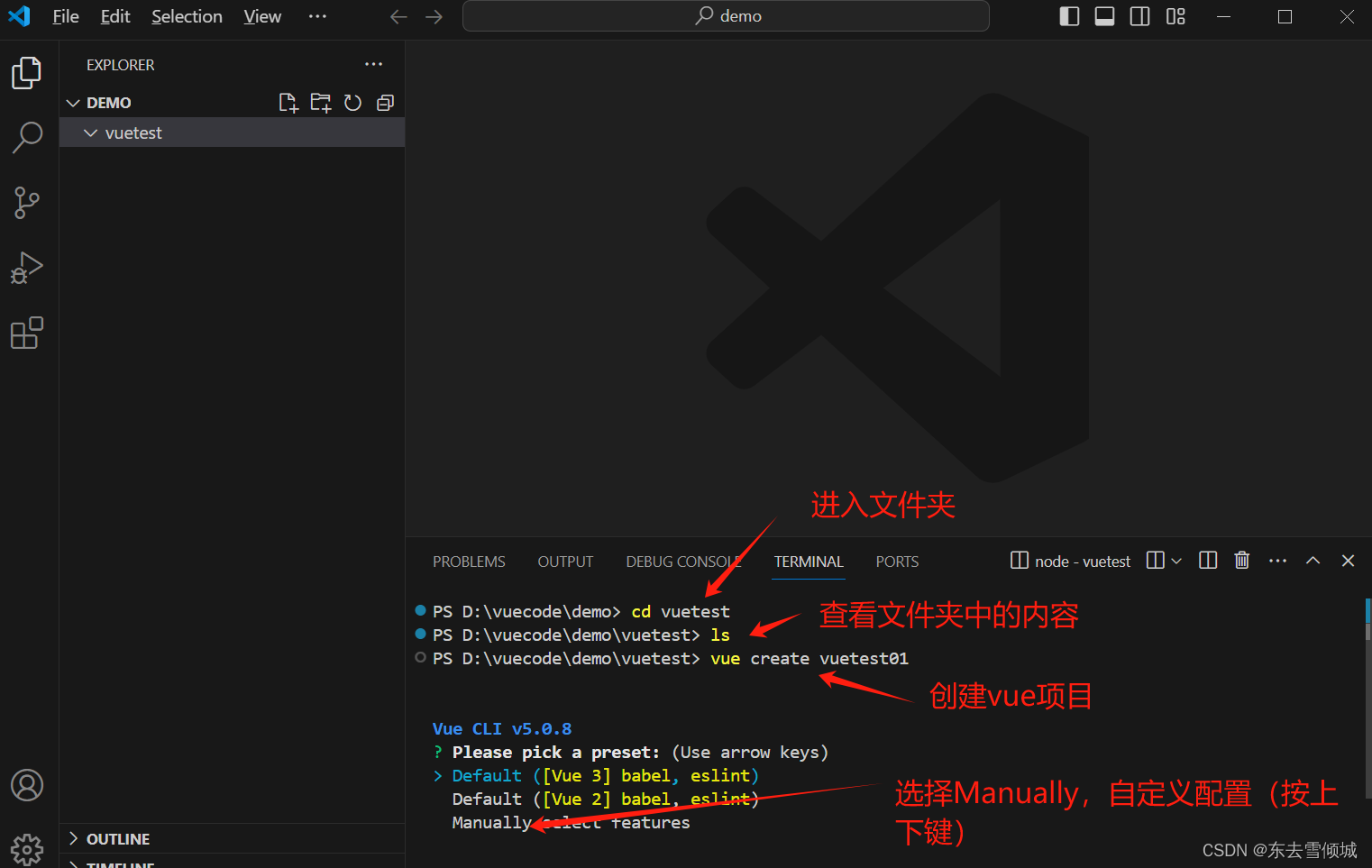Click the demo command center search box

coord(726,16)
